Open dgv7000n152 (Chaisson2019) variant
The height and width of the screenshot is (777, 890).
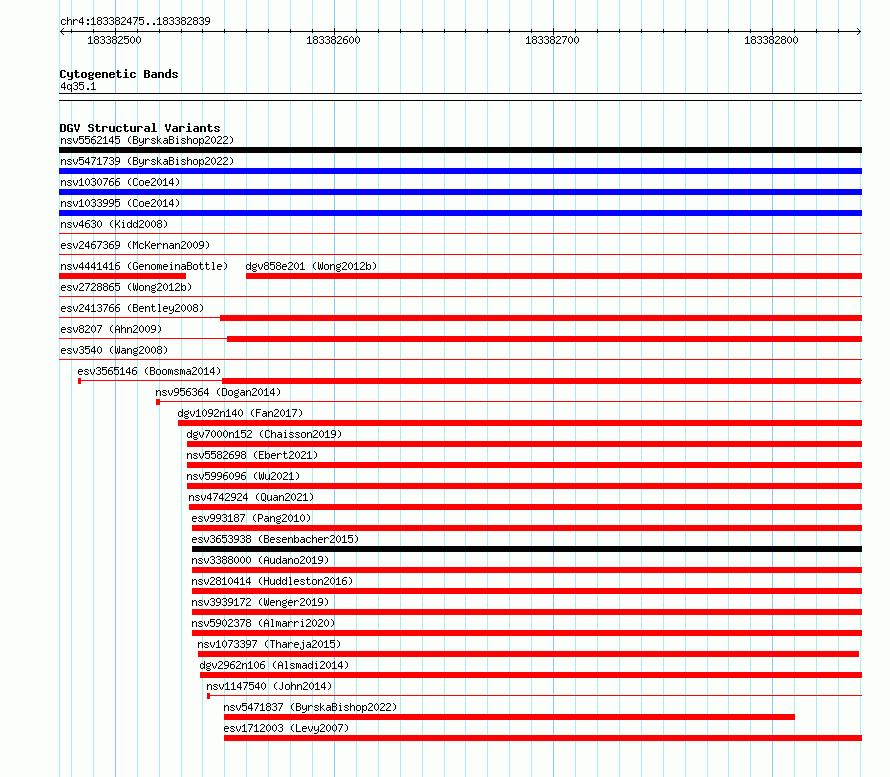coord(265,434)
